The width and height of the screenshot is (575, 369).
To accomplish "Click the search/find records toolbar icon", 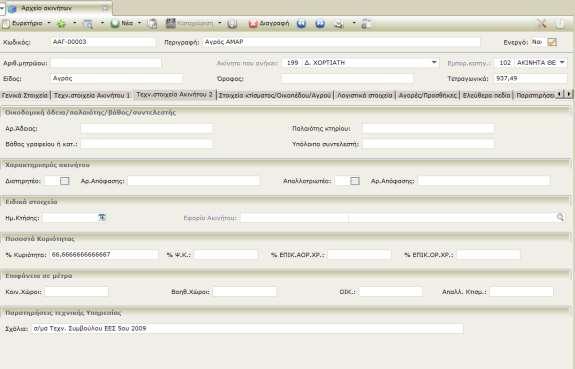I will pos(88,24).
